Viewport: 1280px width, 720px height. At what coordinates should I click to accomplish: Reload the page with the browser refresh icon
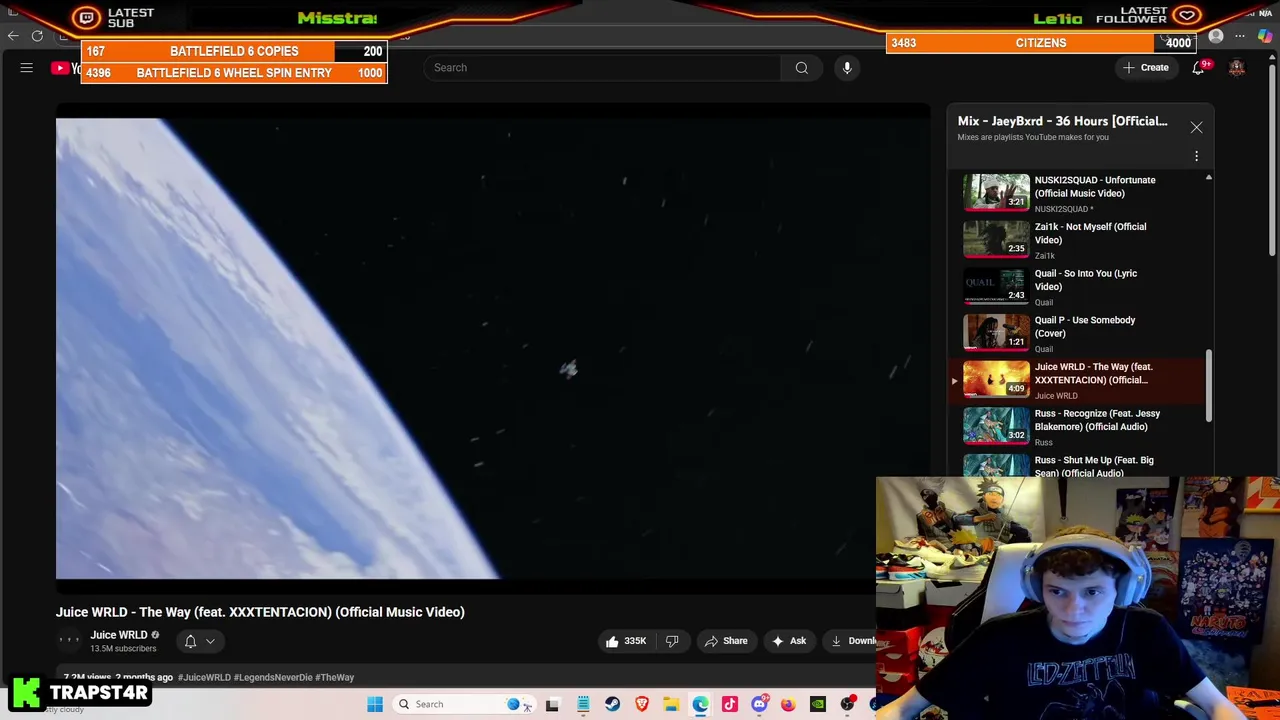click(37, 36)
